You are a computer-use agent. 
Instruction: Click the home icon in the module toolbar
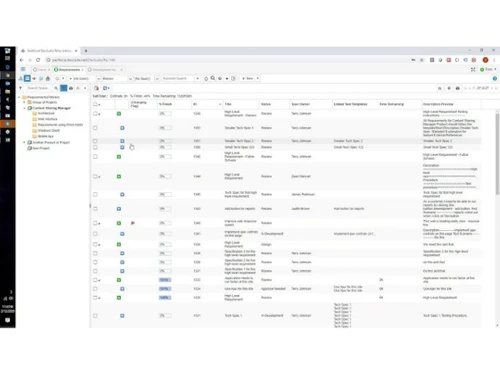click(48, 78)
